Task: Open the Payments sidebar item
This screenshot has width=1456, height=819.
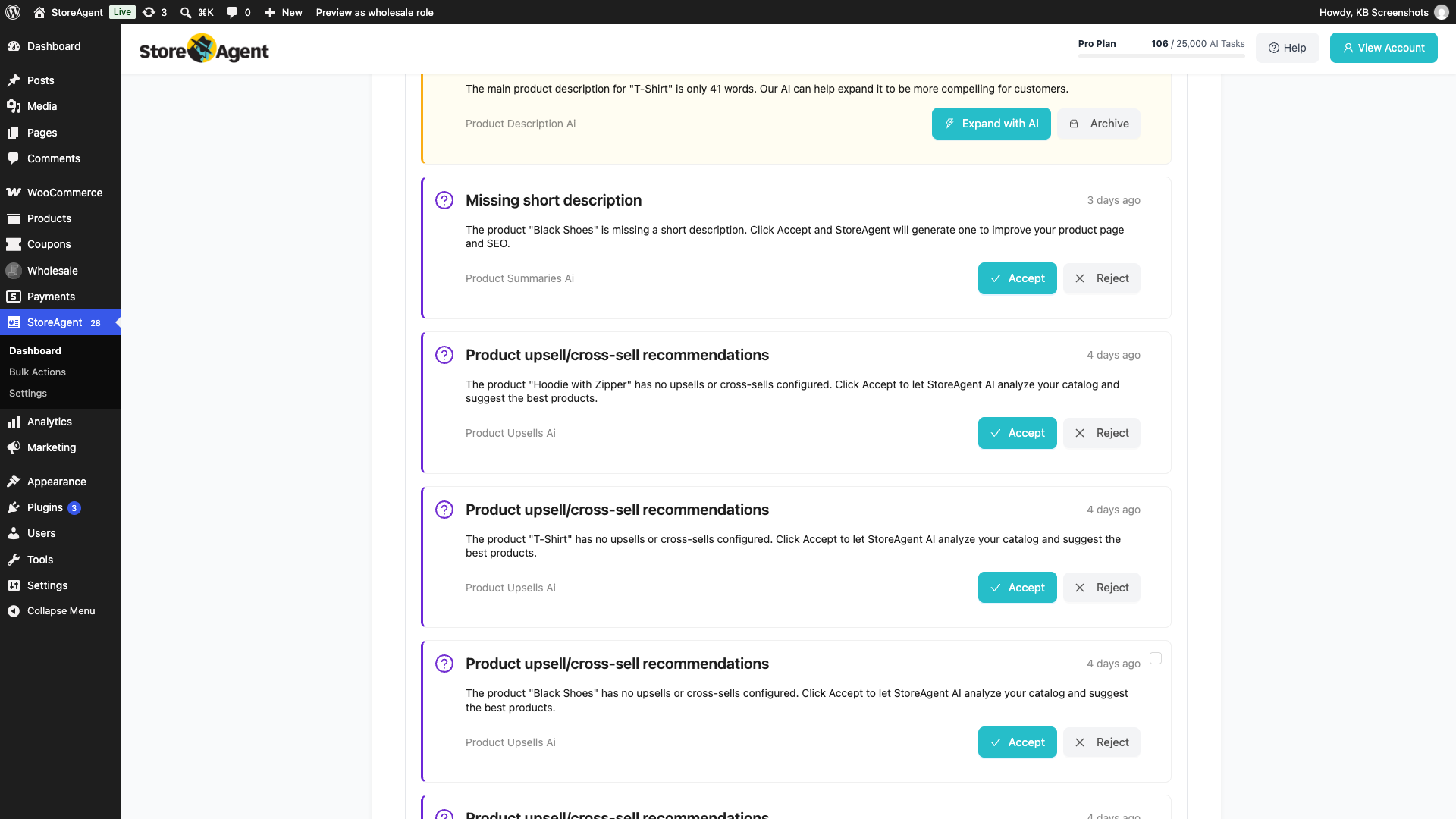Action: tap(61, 297)
